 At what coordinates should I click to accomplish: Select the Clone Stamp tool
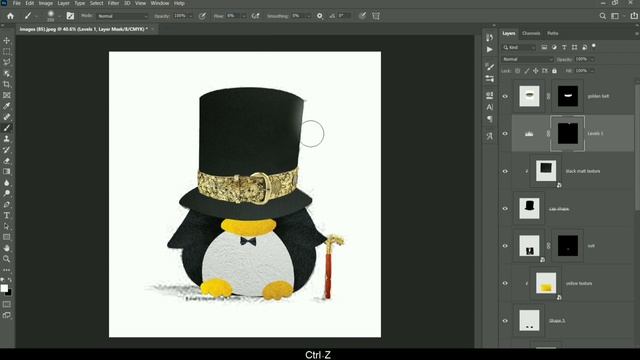coord(7,139)
